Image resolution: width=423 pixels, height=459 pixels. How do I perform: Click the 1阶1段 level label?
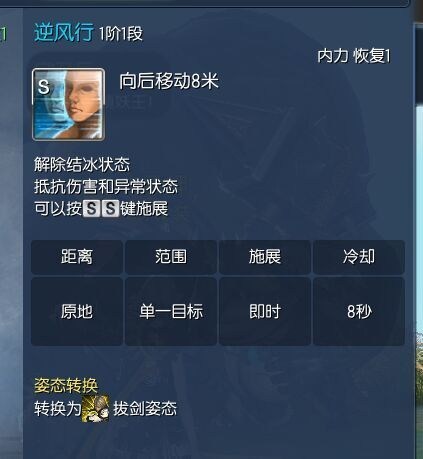click(x=121, y=34)
